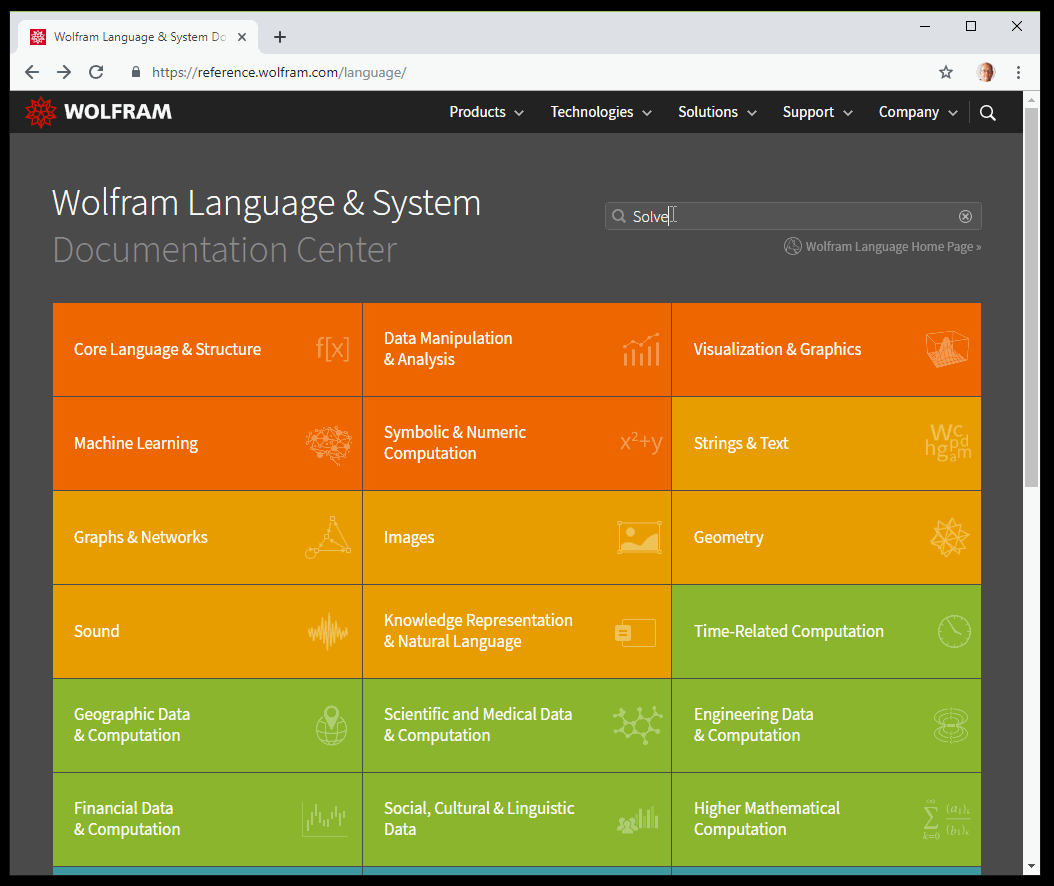1054x886 pixels.
Task: Bookmark this page with the star icon
Action: pos(946,72)
